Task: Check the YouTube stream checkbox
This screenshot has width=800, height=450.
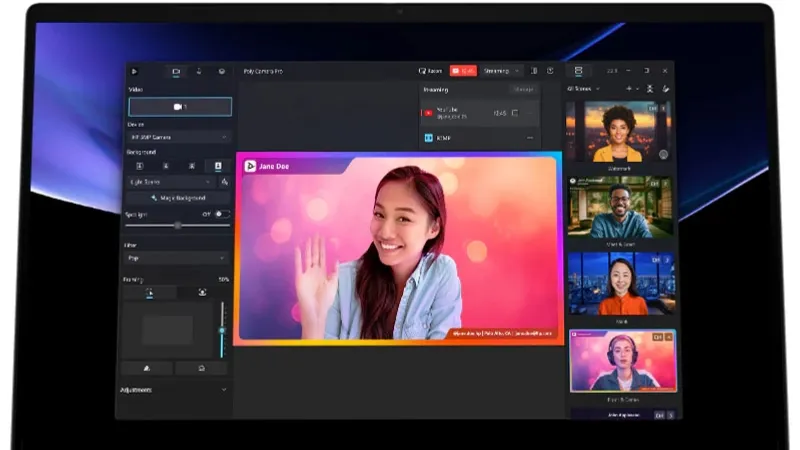Action: (515, 113)
